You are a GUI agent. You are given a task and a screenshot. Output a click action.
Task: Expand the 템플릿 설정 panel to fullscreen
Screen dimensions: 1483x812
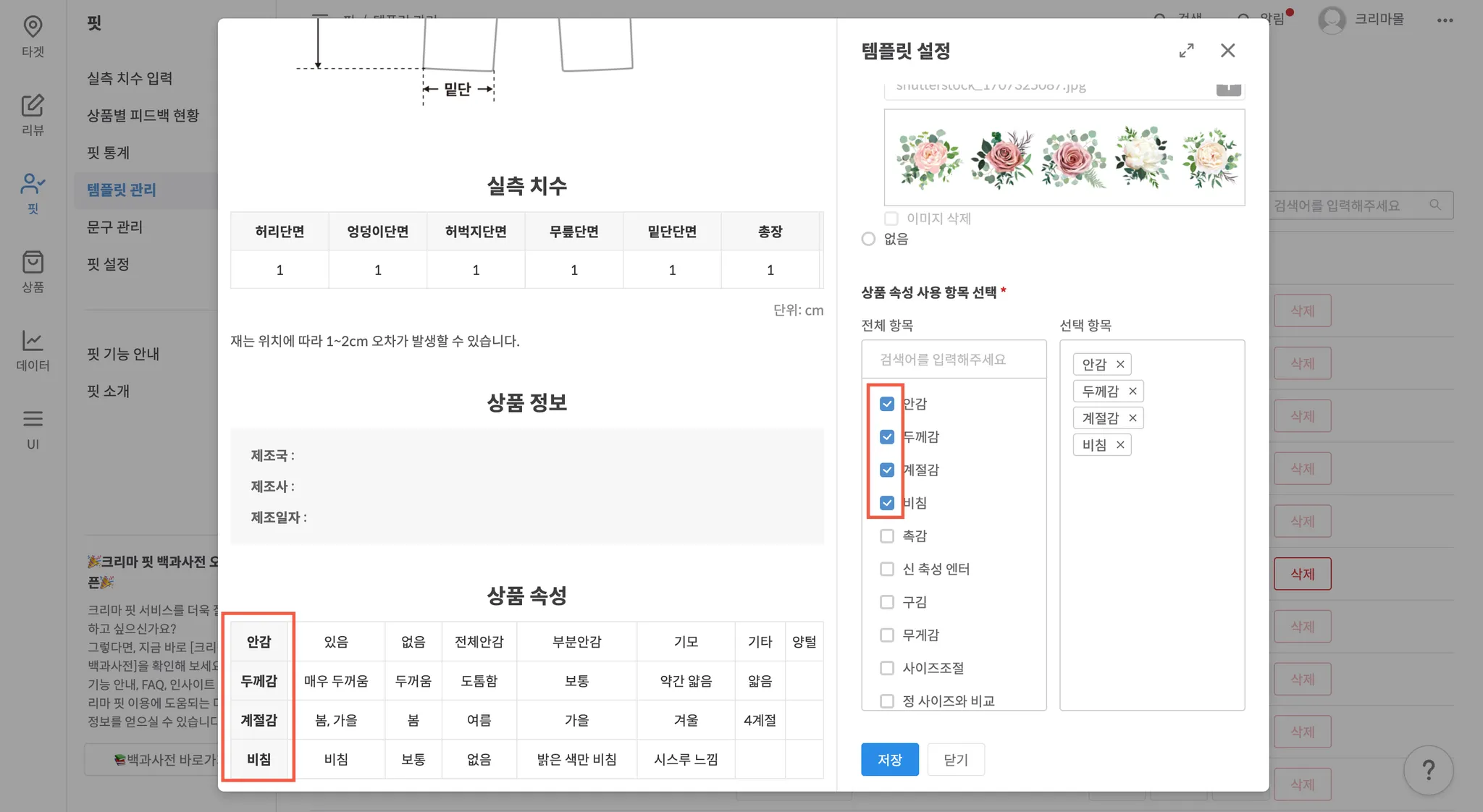[1186, 51]
